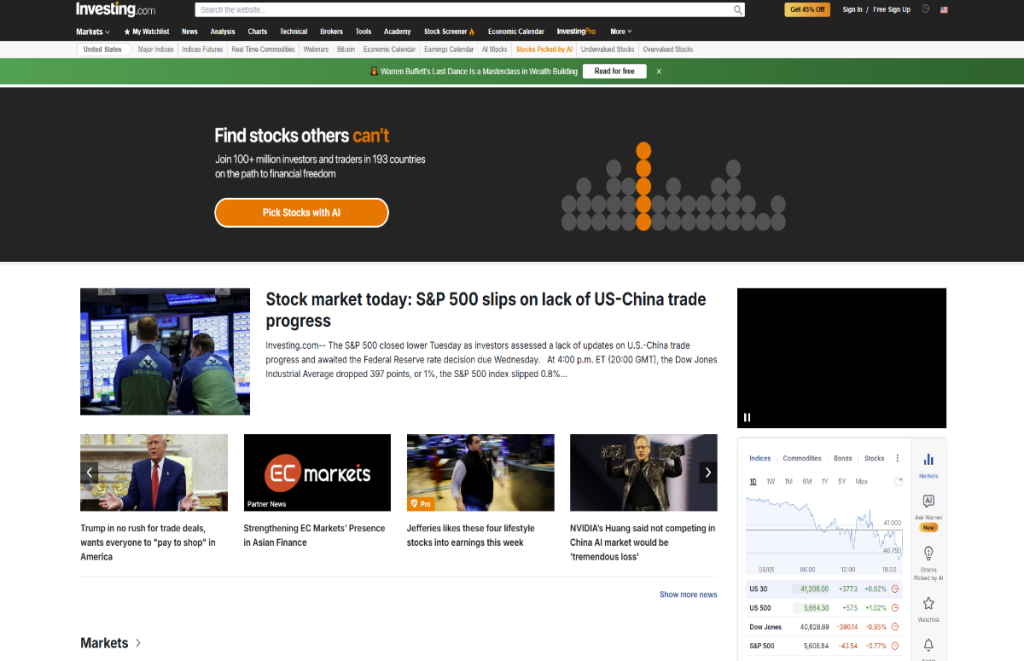Open the Trump trade deals article thumbnail
This screenshot has height=661, width=1024.
154,472
